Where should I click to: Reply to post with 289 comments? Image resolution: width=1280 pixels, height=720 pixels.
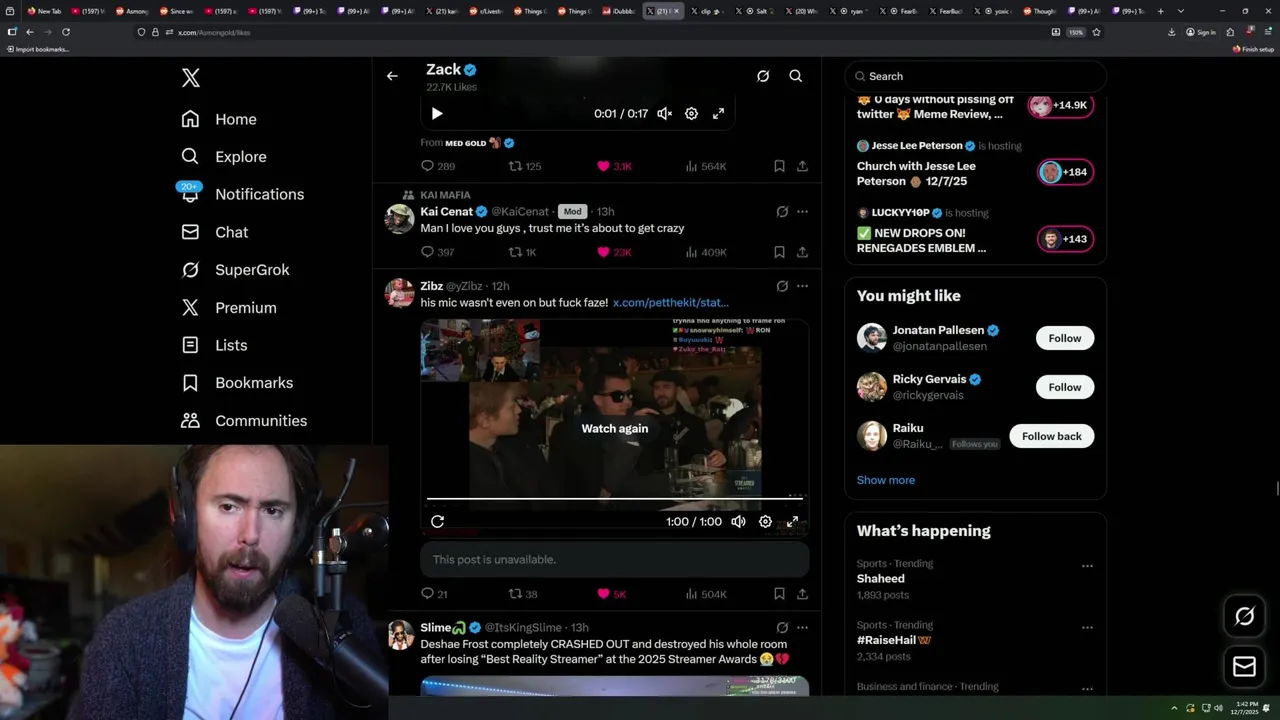pyautogui.click(x=438, y=166)
